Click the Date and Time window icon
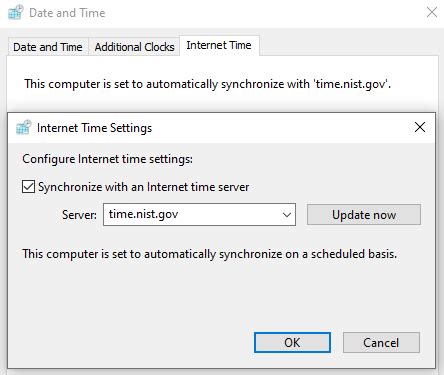 (x=15, y=12)
